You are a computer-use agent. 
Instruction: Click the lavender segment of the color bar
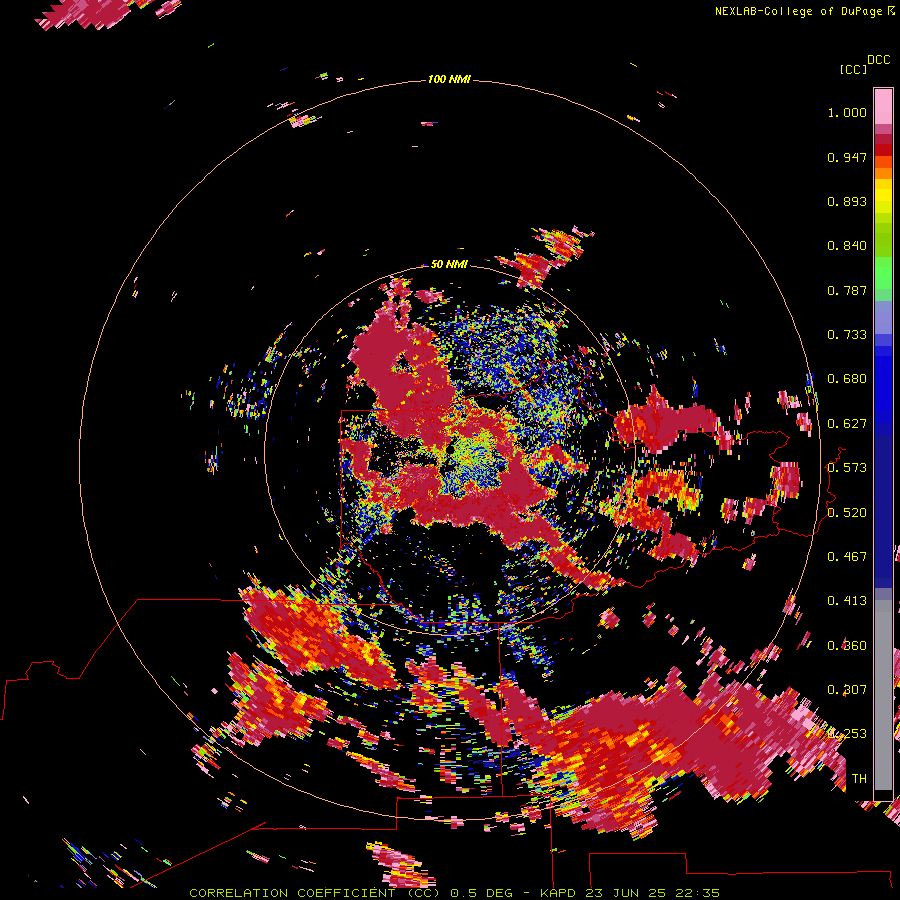(883, 317)
